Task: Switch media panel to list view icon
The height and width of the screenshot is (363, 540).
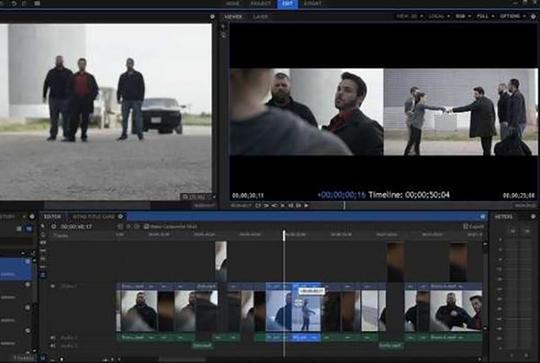Action: click(x=19, y=228)
